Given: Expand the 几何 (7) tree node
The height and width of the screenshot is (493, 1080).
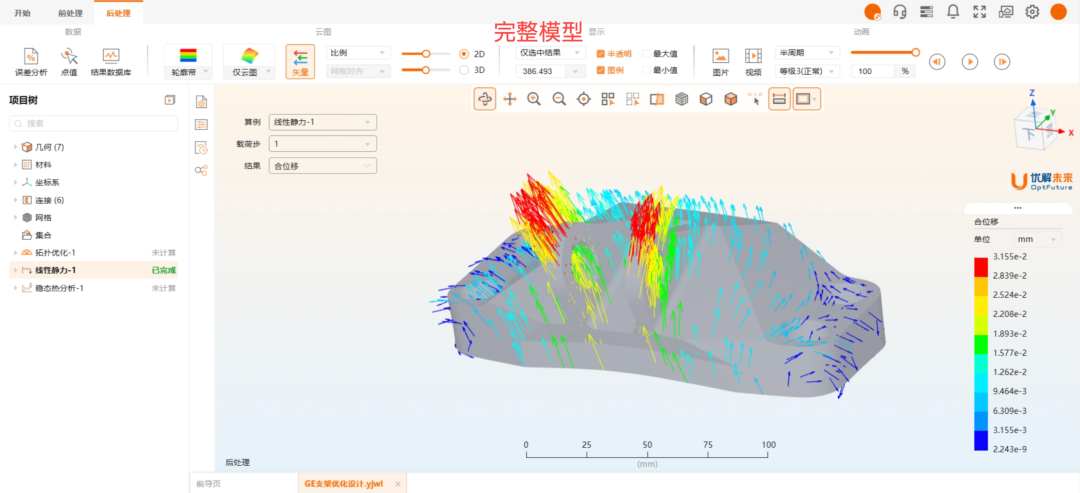Looking at the screenshot, I should click(15, 147).
